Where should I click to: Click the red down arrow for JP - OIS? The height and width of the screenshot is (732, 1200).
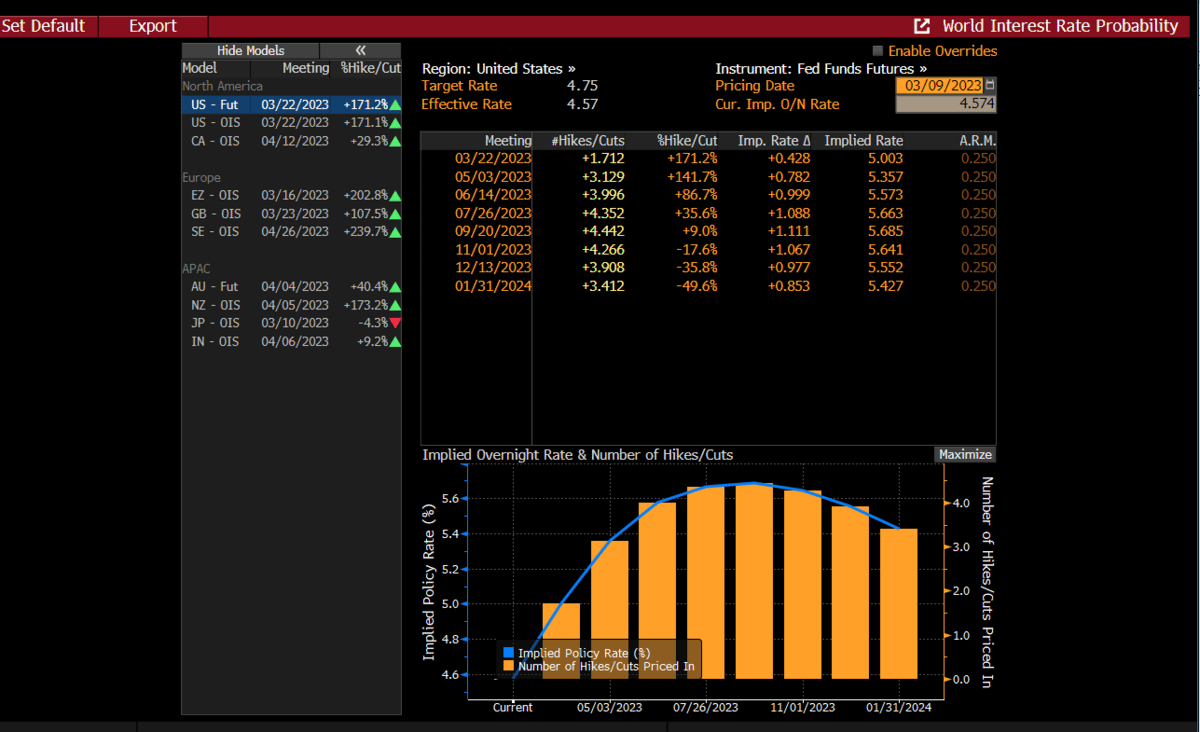point(396,323)
